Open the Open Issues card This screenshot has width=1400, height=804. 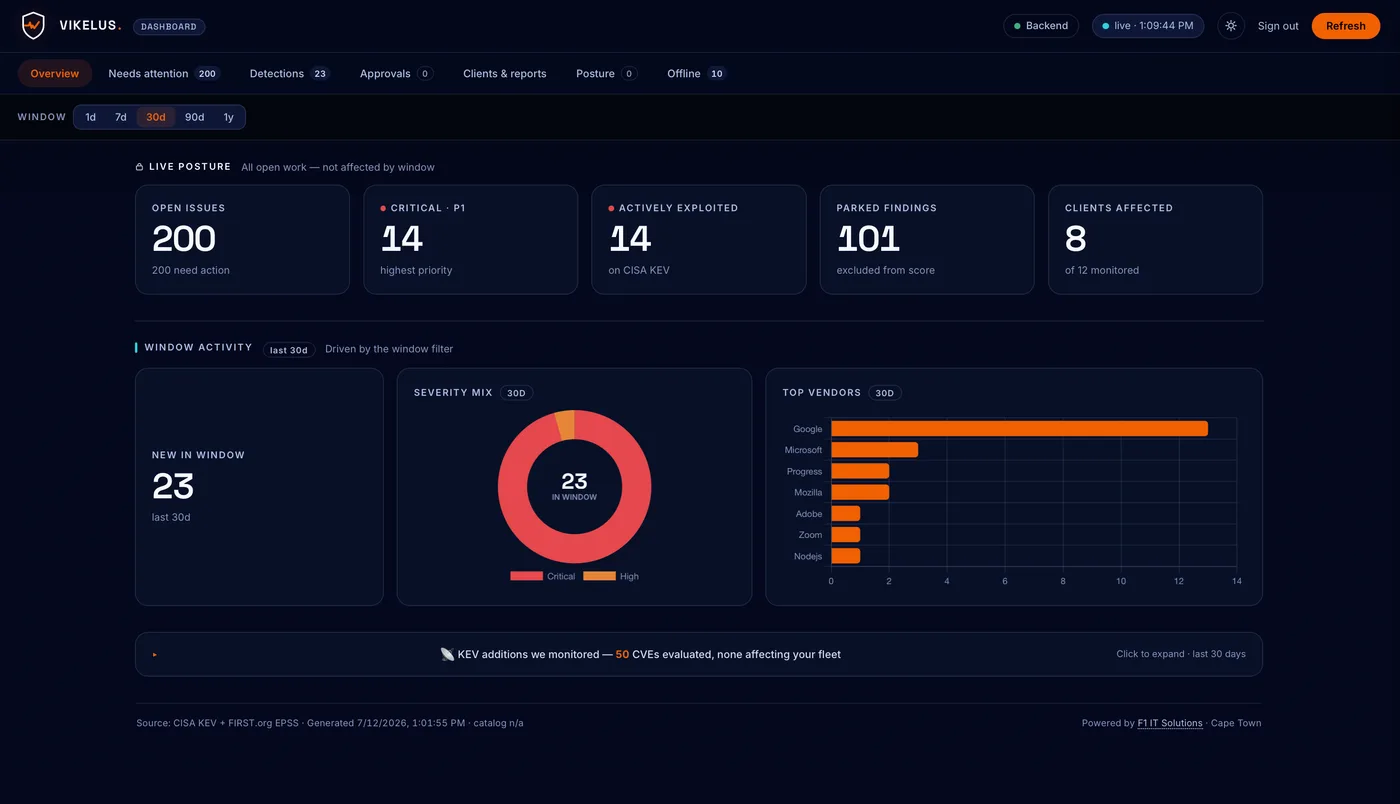click(243, 240)
